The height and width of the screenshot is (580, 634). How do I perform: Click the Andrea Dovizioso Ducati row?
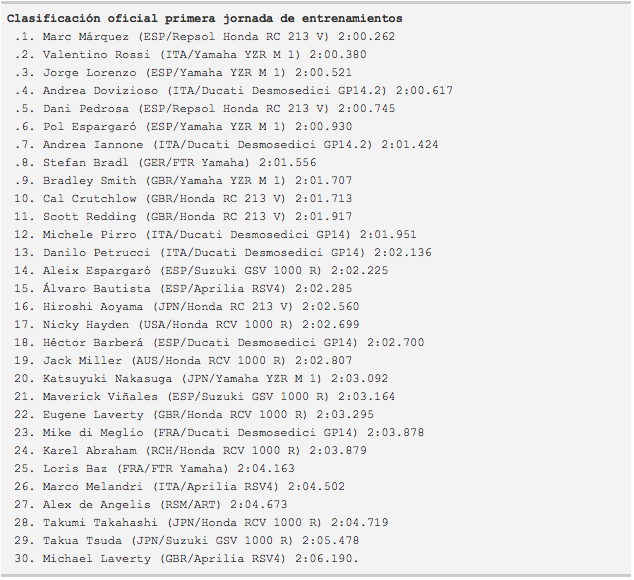coord(234,91)
